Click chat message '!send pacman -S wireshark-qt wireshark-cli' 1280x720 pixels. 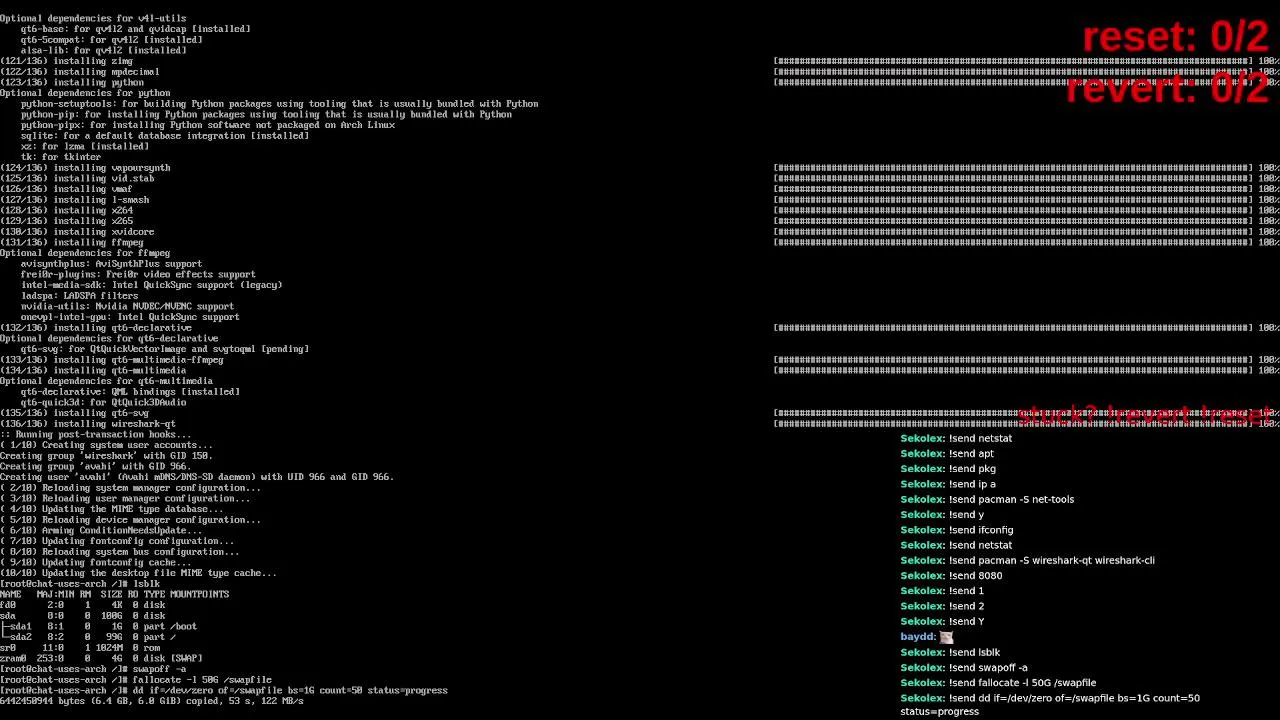1027,561
